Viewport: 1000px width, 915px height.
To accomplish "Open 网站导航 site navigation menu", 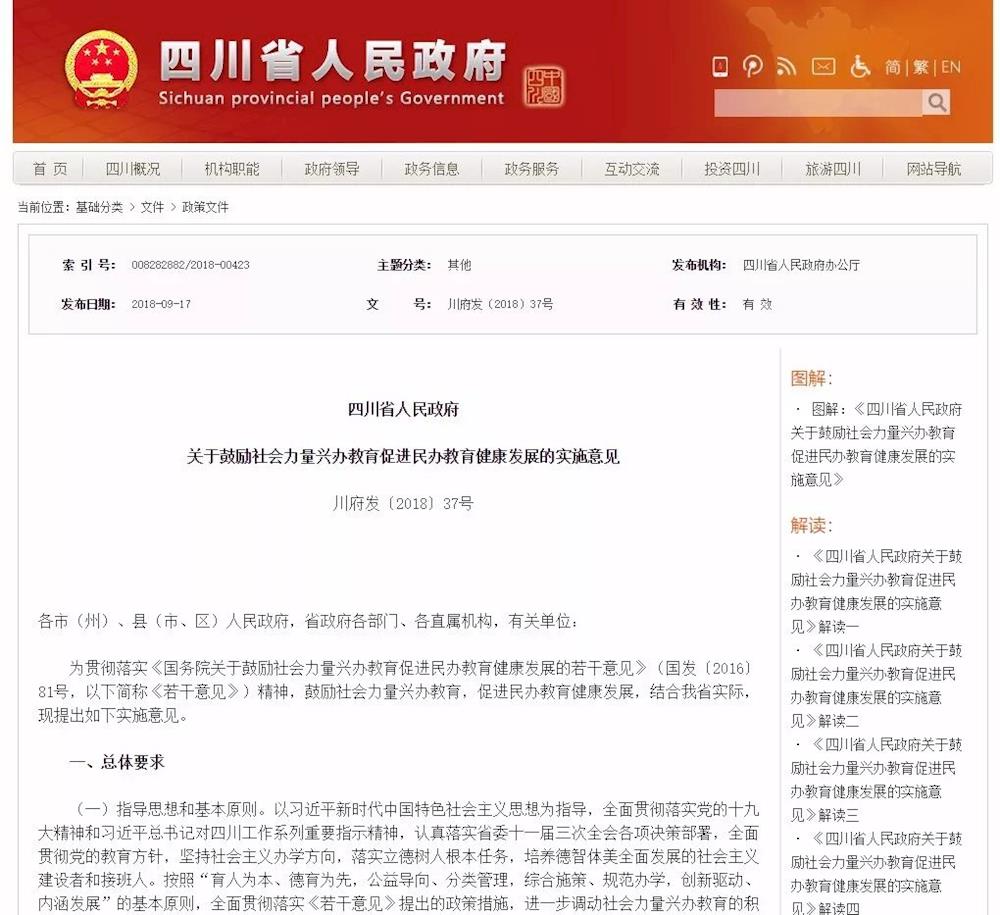I will pyautogui.click(x=934, y=169).
